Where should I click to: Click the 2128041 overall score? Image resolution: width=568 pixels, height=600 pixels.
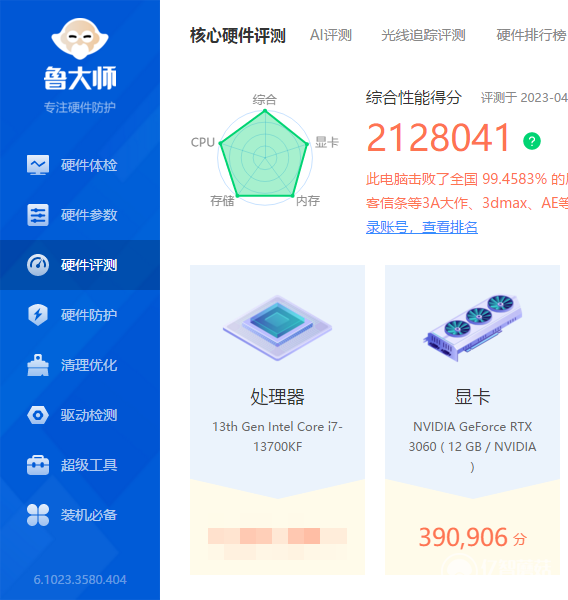(x=438, y=138)
